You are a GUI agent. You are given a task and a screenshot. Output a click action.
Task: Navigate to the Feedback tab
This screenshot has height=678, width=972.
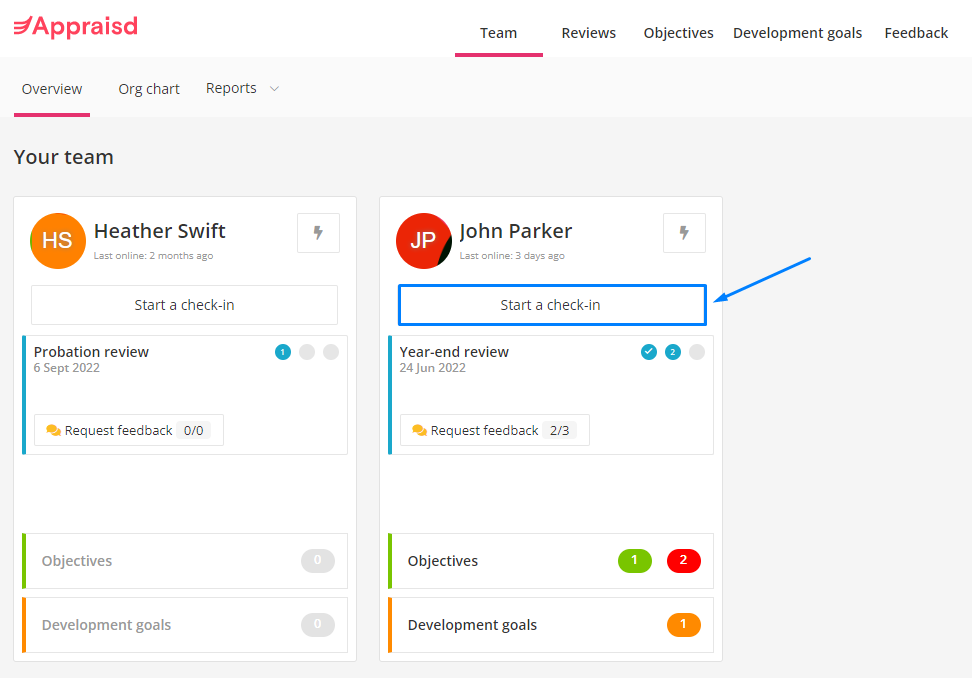point(916,33)
